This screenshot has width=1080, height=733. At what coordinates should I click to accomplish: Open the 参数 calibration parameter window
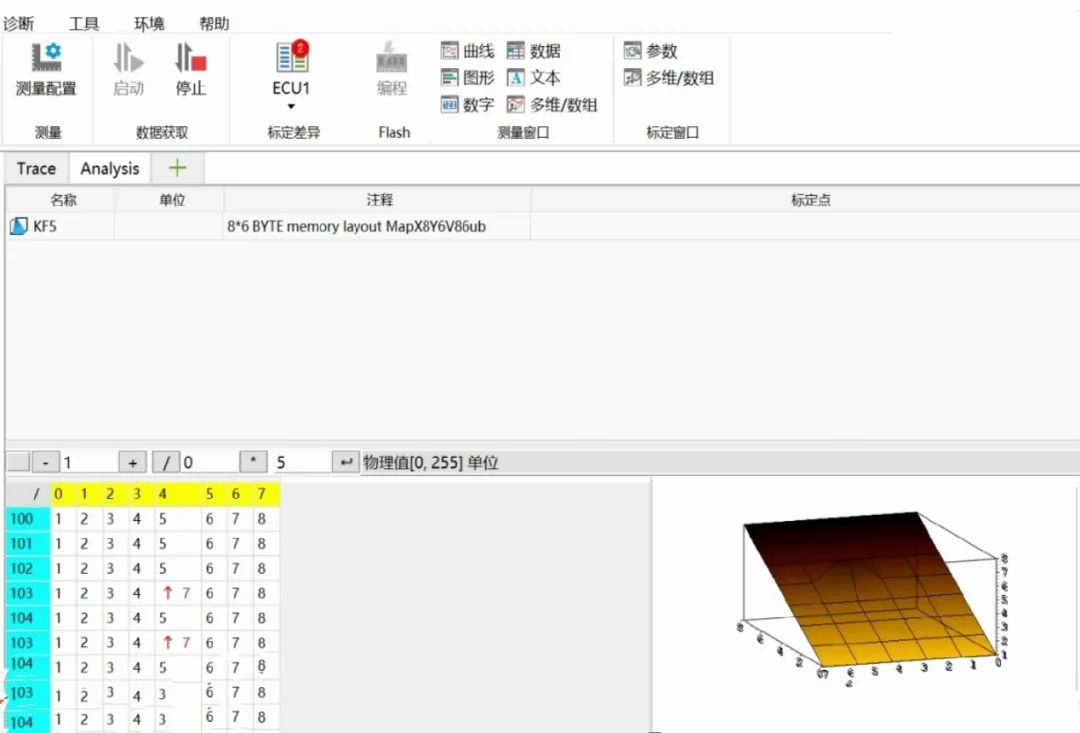tap(651, 50)
